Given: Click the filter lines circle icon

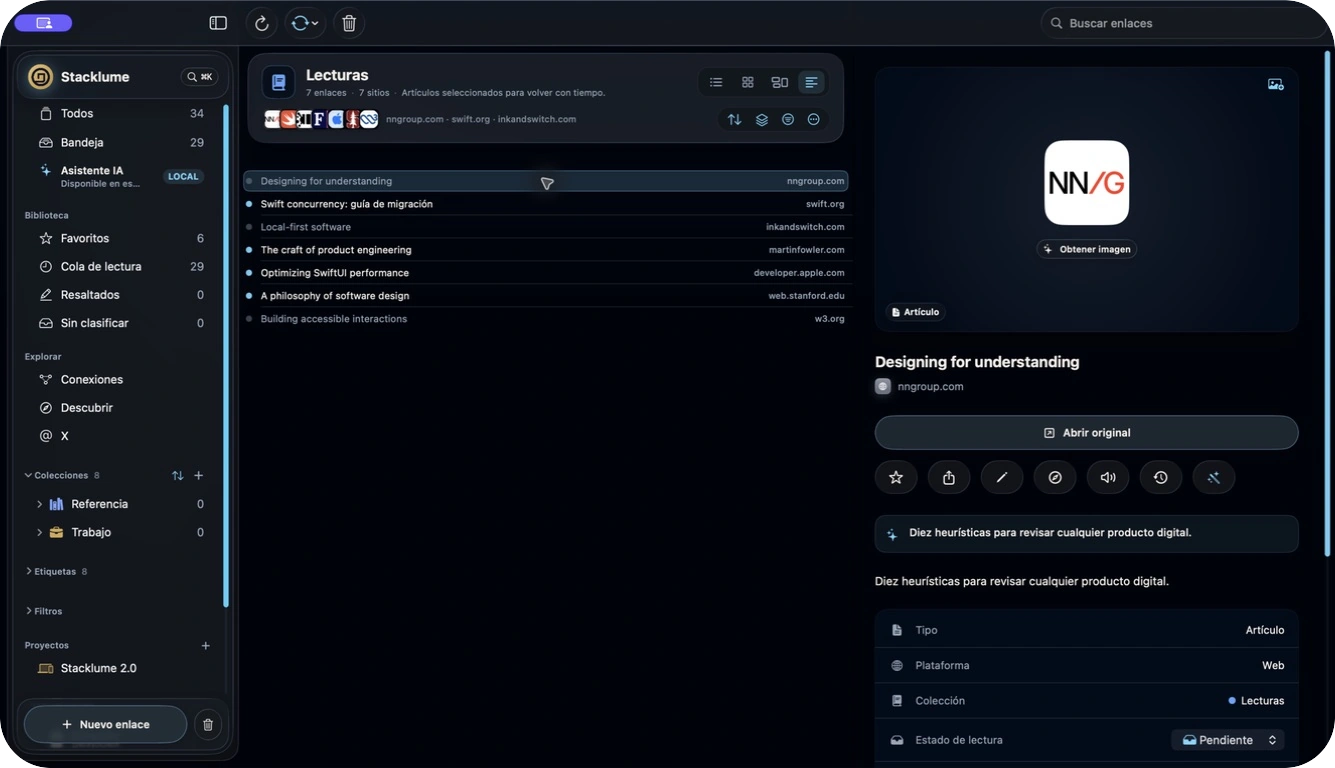Looking at the screenshot, I should coord(788,119).
